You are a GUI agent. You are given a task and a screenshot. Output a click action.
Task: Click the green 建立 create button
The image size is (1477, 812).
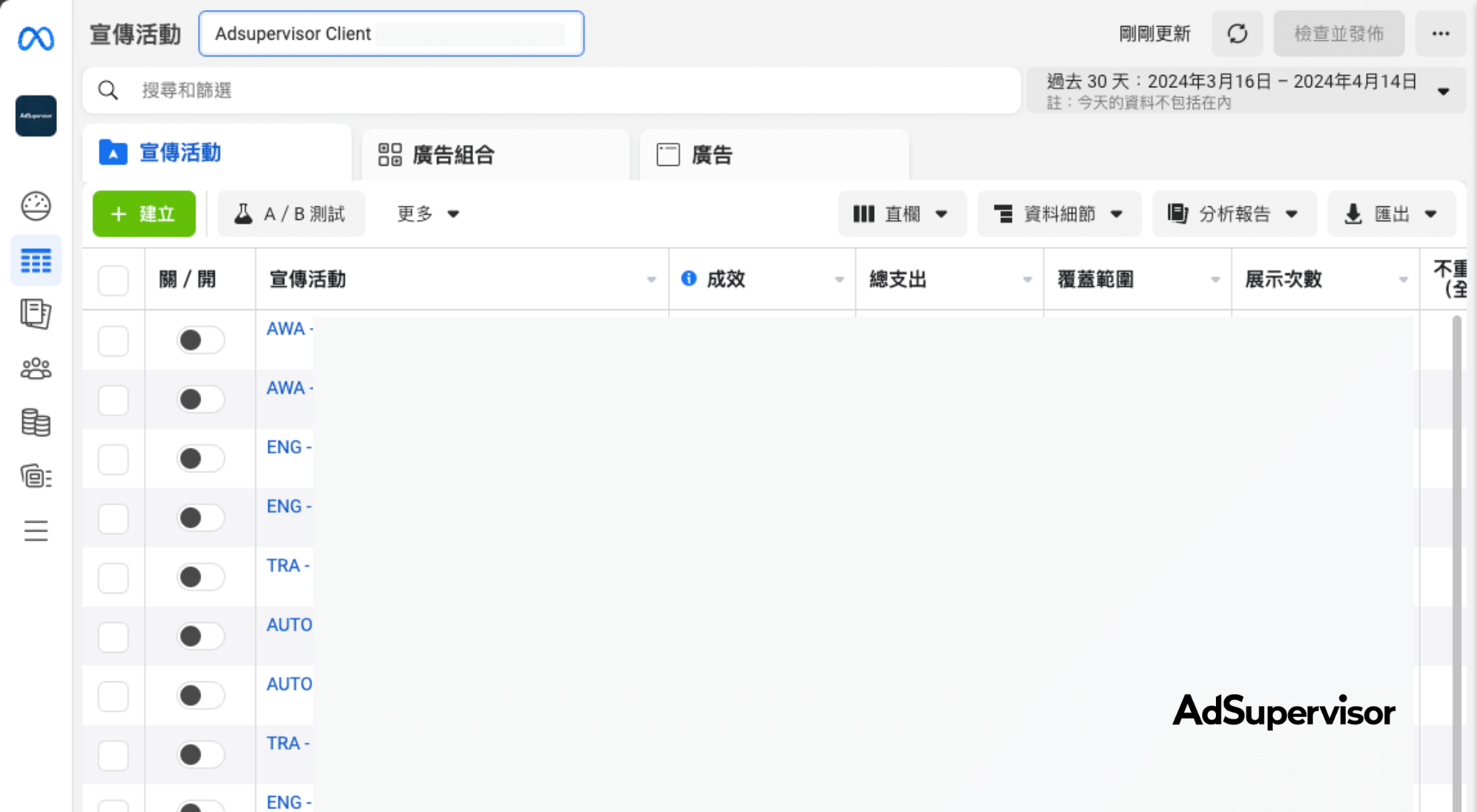pyautogui.click(x=144, y=214)
